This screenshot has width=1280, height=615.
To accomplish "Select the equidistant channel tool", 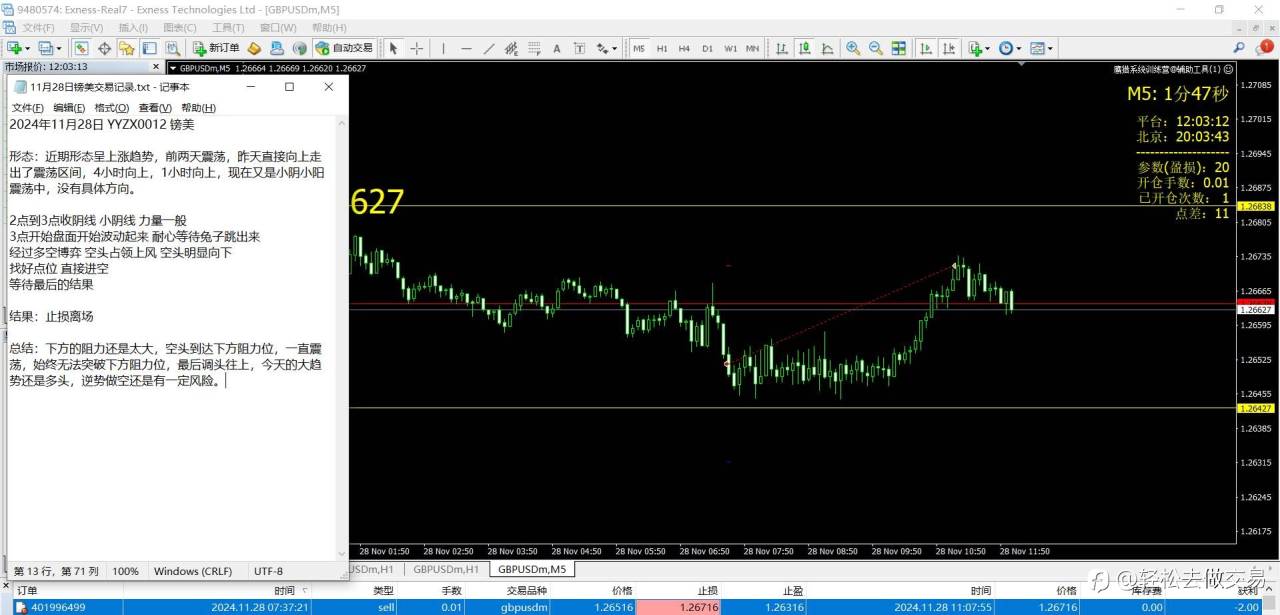I will click(x=511, y=48).
